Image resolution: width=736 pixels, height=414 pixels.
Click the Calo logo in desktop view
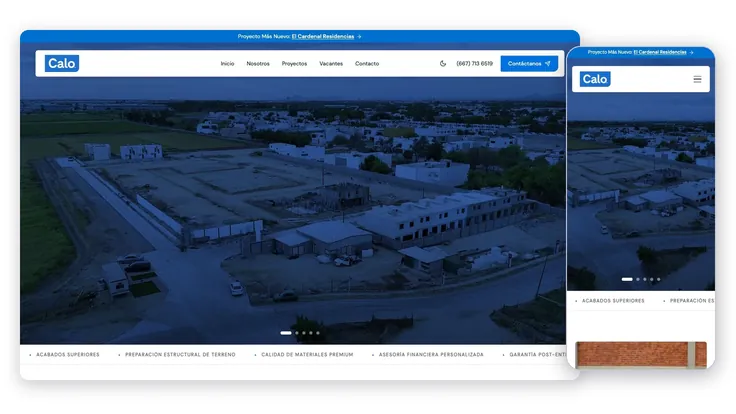(x=62, y=63)
